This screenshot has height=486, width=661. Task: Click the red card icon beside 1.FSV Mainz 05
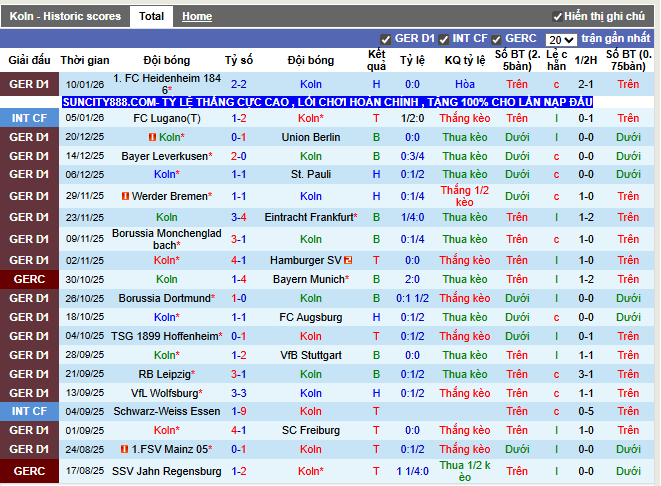(x=124, y=449)
